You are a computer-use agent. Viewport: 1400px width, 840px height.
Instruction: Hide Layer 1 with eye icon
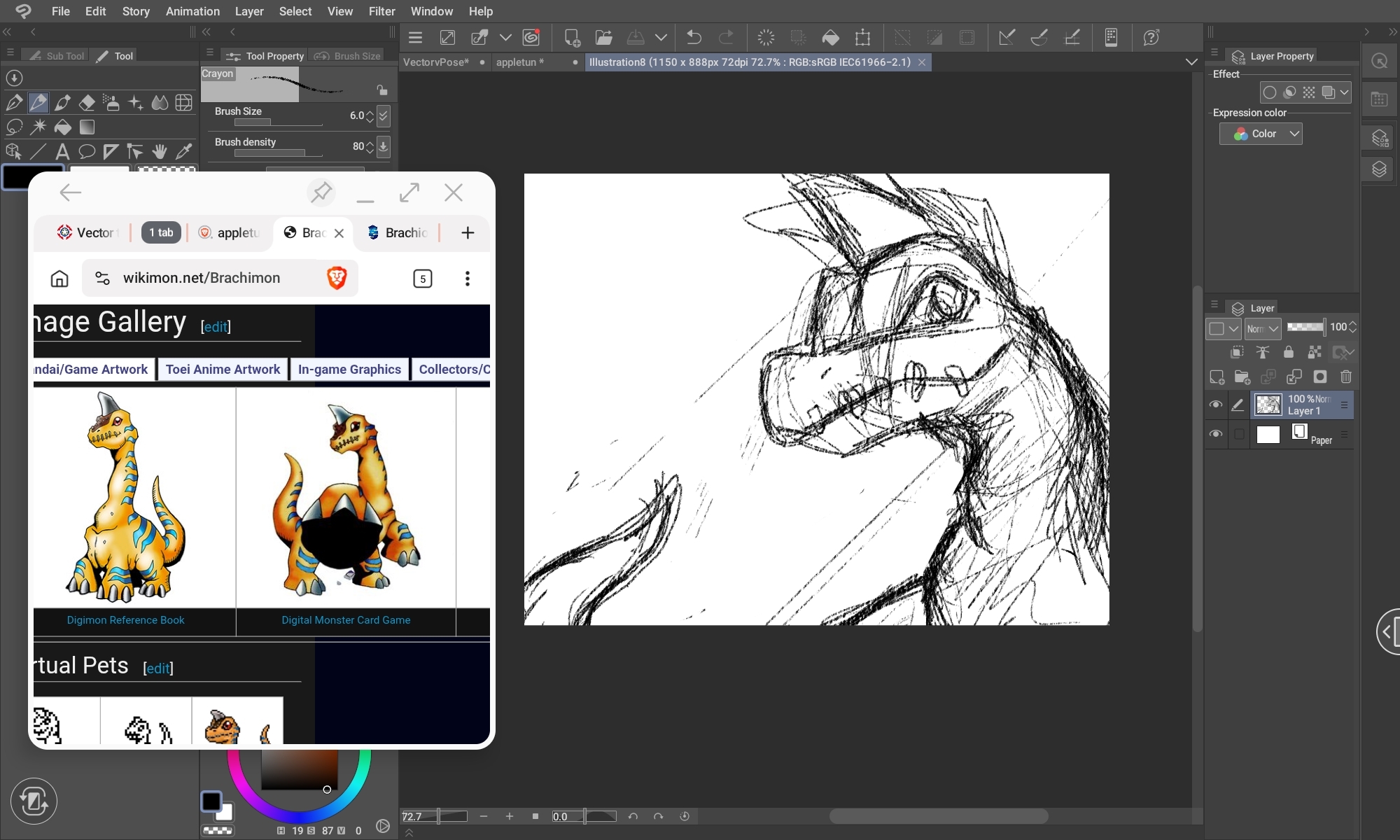click(x=1216, y=405)
